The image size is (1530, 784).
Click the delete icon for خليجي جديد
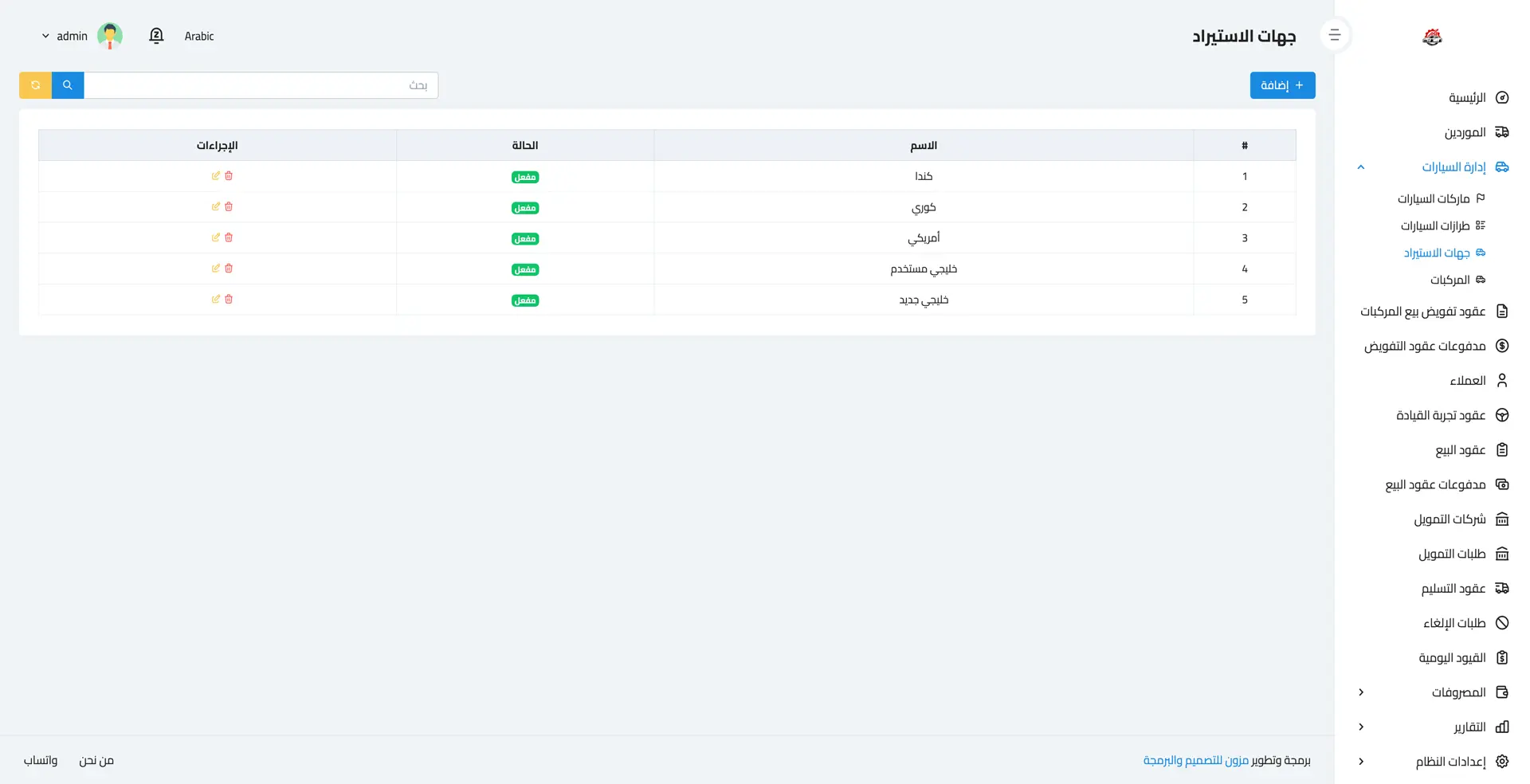[x=229, y=300]
